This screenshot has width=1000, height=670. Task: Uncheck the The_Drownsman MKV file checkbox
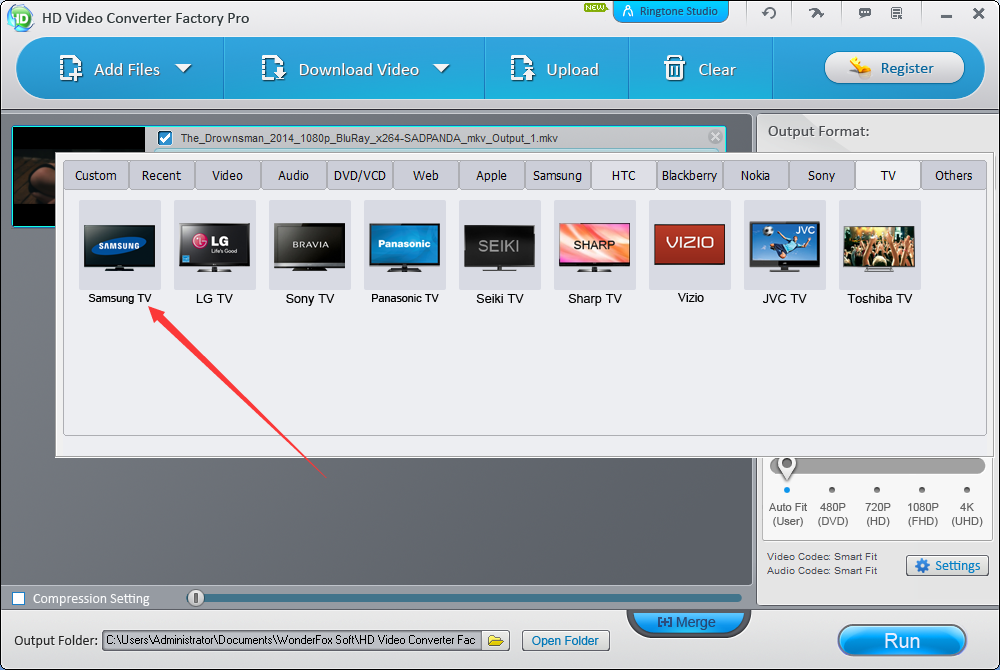coord(165,138)
